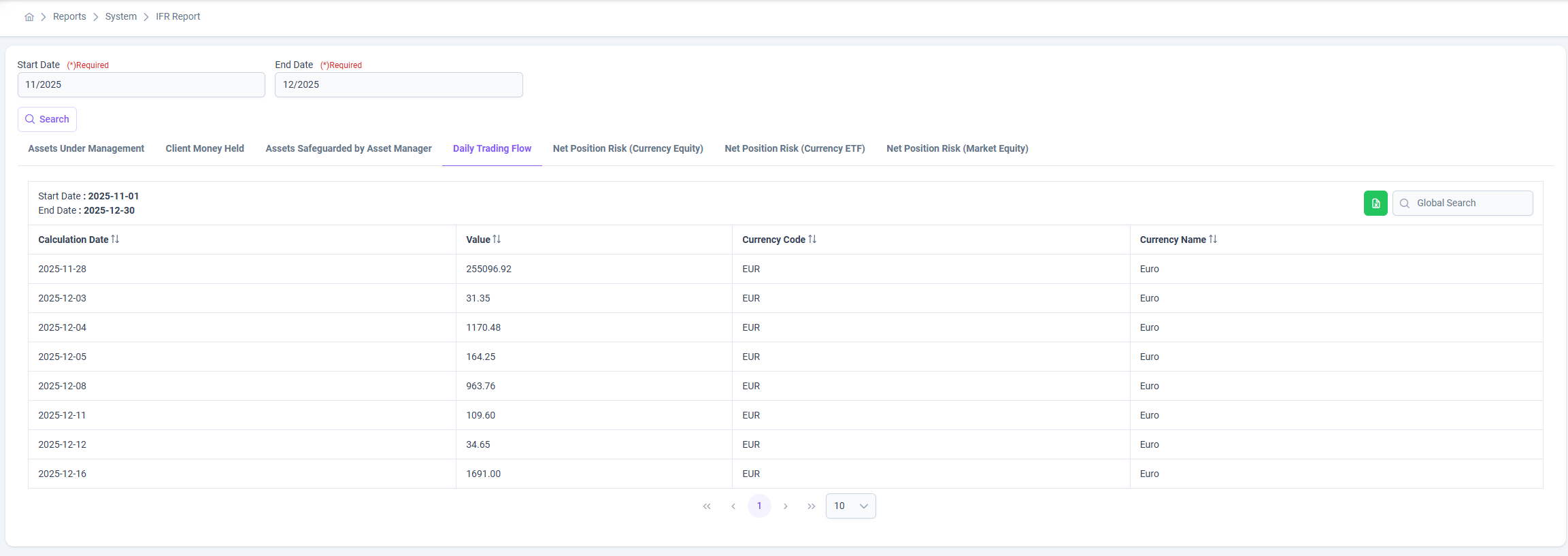This screenshot has height=556, width=1568.
Task: Select the 2025-12-08 date cell
Action: click(x=242, y=386)
